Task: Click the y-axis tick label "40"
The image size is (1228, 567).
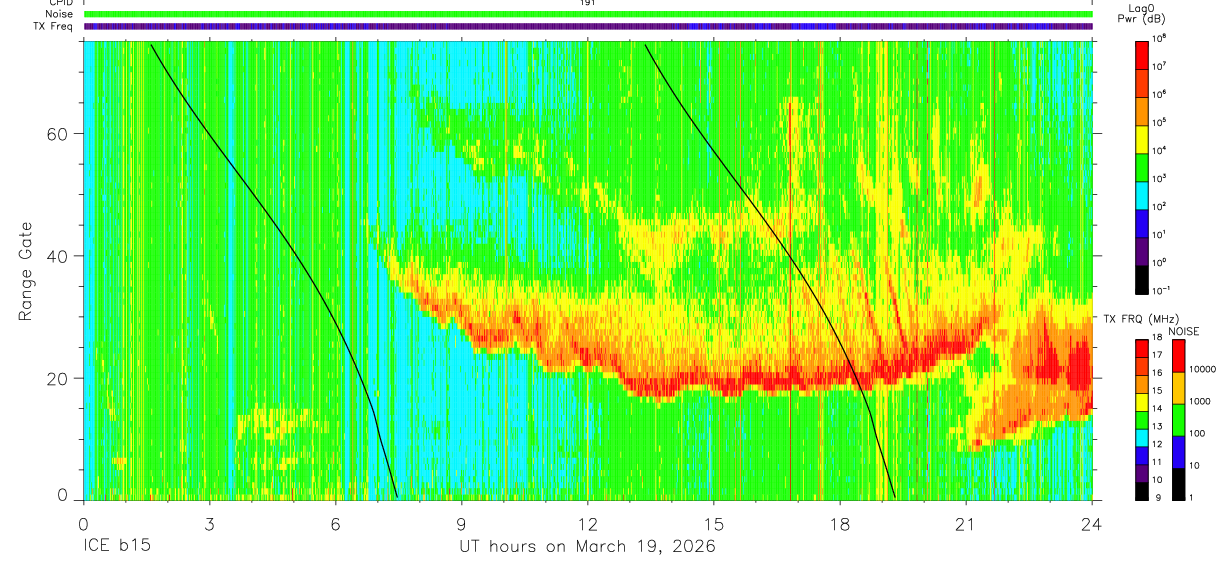Action: click(x=58, y=256)
